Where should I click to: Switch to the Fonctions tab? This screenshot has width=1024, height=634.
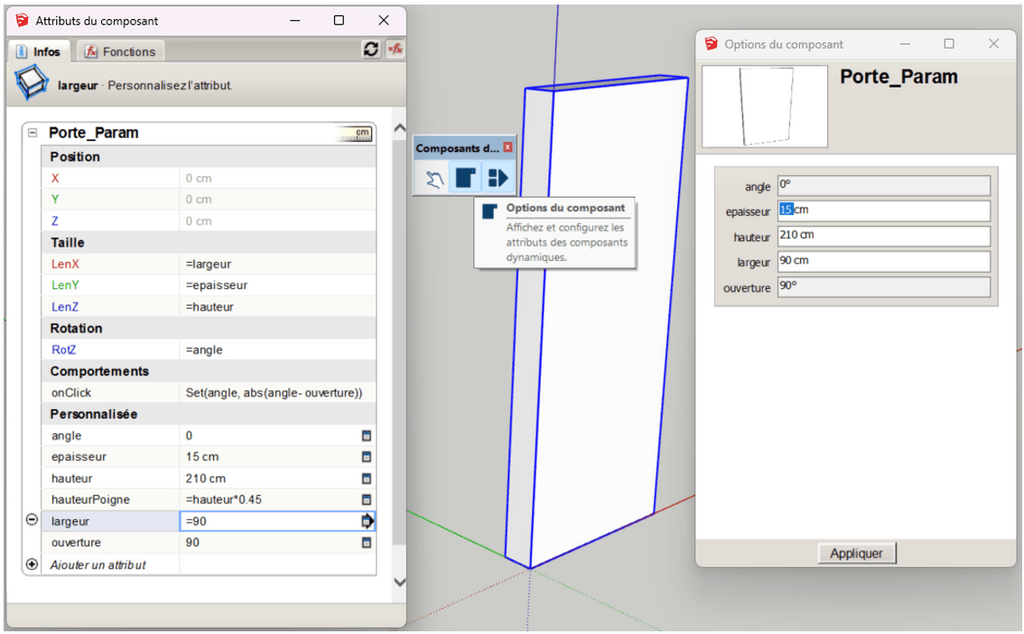[x=120, y=51]
